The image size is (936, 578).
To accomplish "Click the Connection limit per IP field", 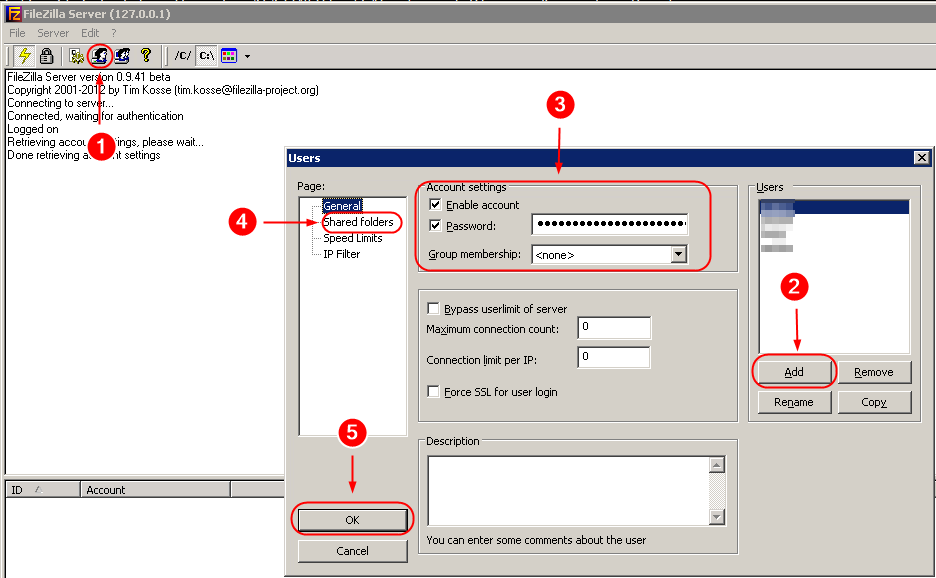I will [614, 358].
